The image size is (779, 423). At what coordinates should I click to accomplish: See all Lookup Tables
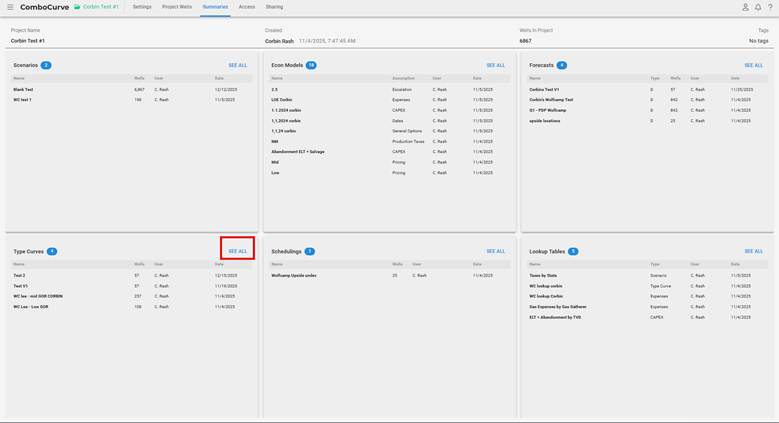click(753, 251)
